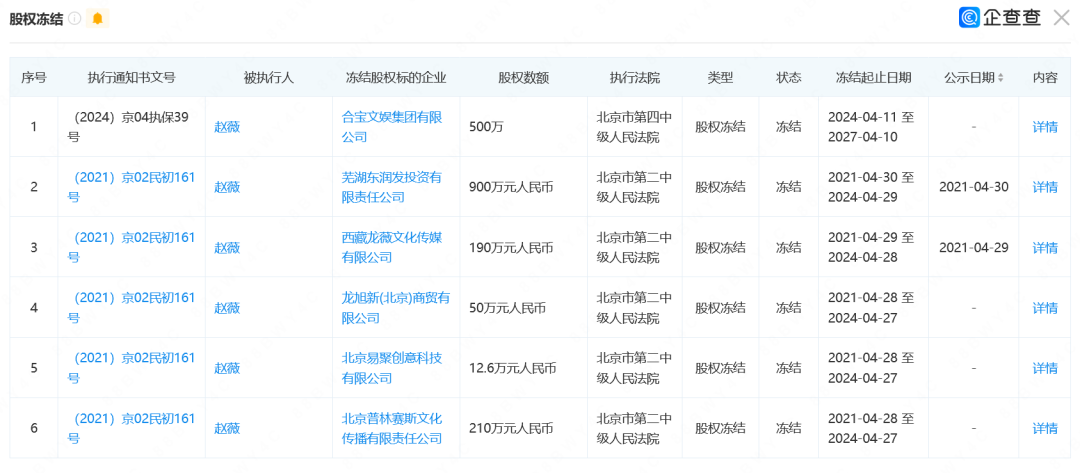Open company link 西藏龙薇文化传媒有限公司
The image size is (1080, 473).
tap(392, 248)
